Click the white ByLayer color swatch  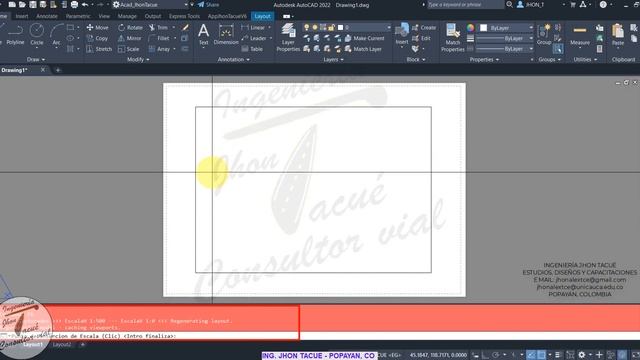(x=484, y=28)
